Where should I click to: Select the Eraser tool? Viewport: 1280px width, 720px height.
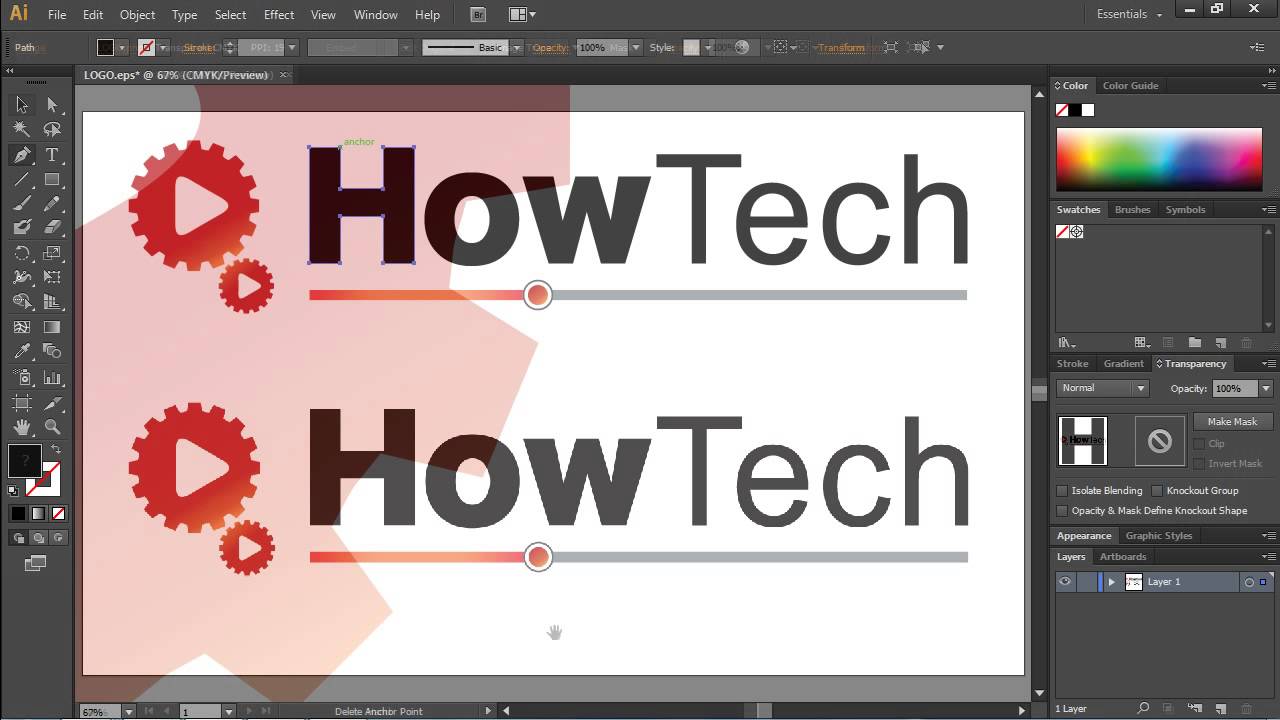click(52, 228)
